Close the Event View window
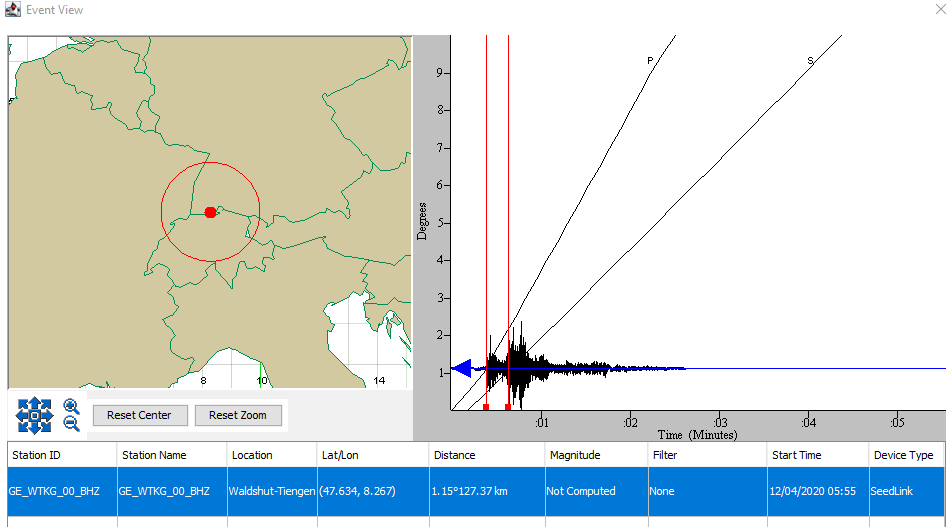Screen dimensions: 947x527 [x=930, y=10]
